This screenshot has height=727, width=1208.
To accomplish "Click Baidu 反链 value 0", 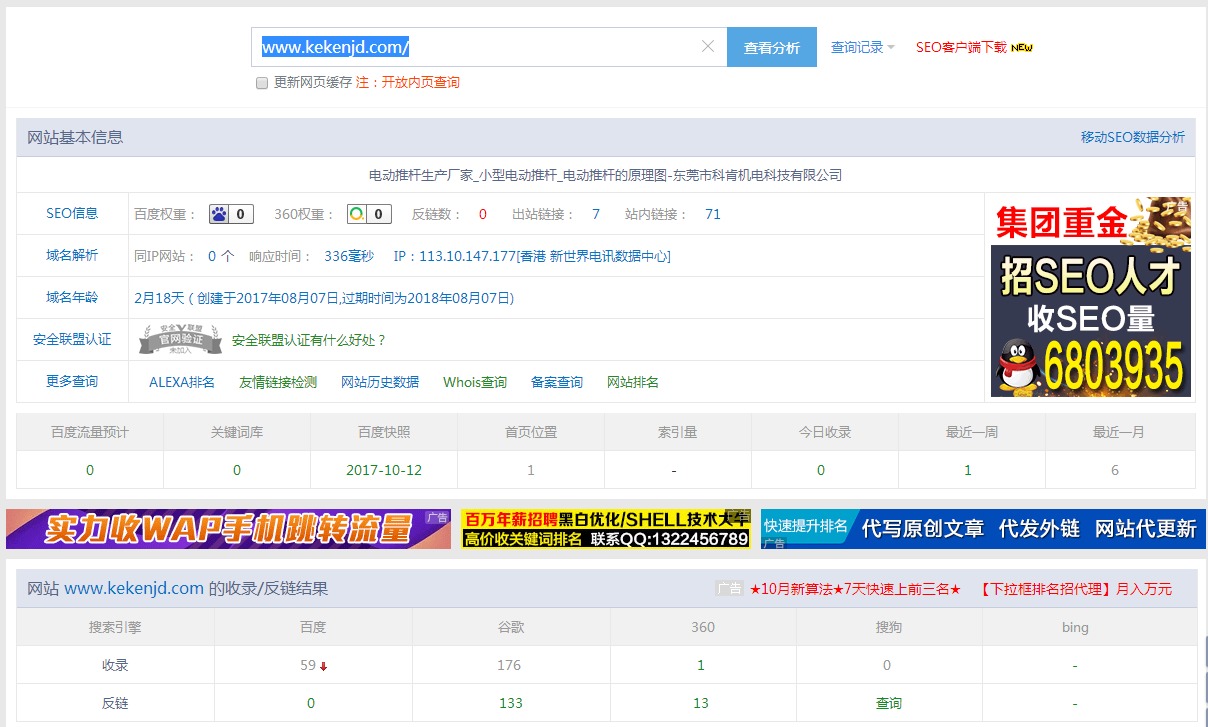I will pyautogui.click(x=311, y=703).
